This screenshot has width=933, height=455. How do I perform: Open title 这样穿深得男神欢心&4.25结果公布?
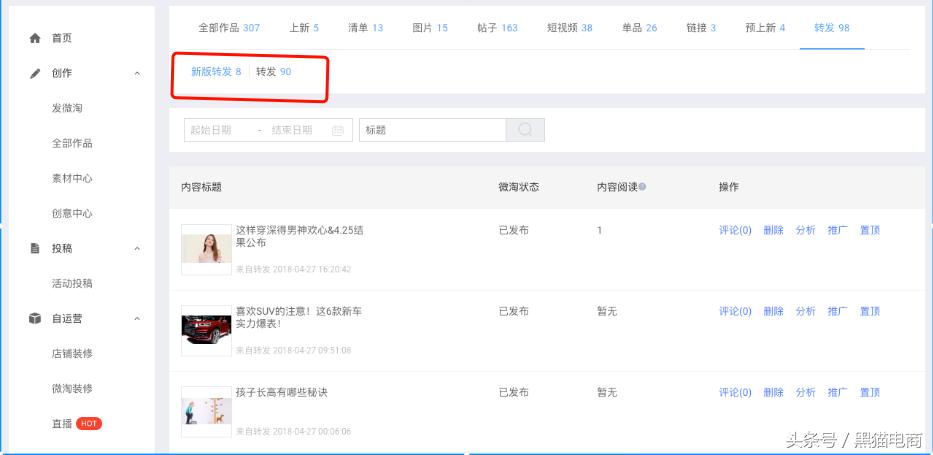click(x=300, y=237)
